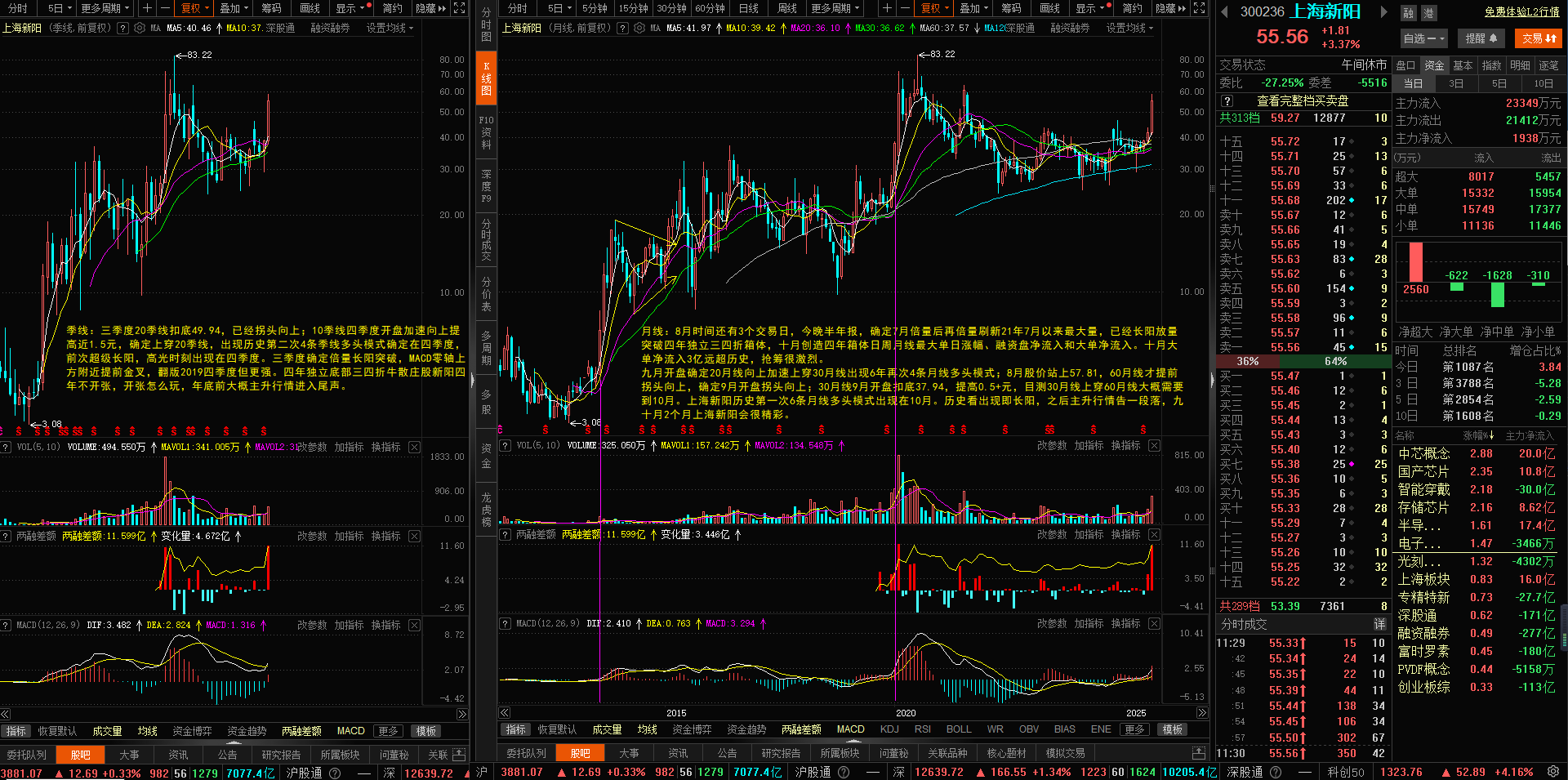The height and width of the screenshot is (780, 1568).
Task: Click help icon of left VOL indicator
Action: coord(7,447)
